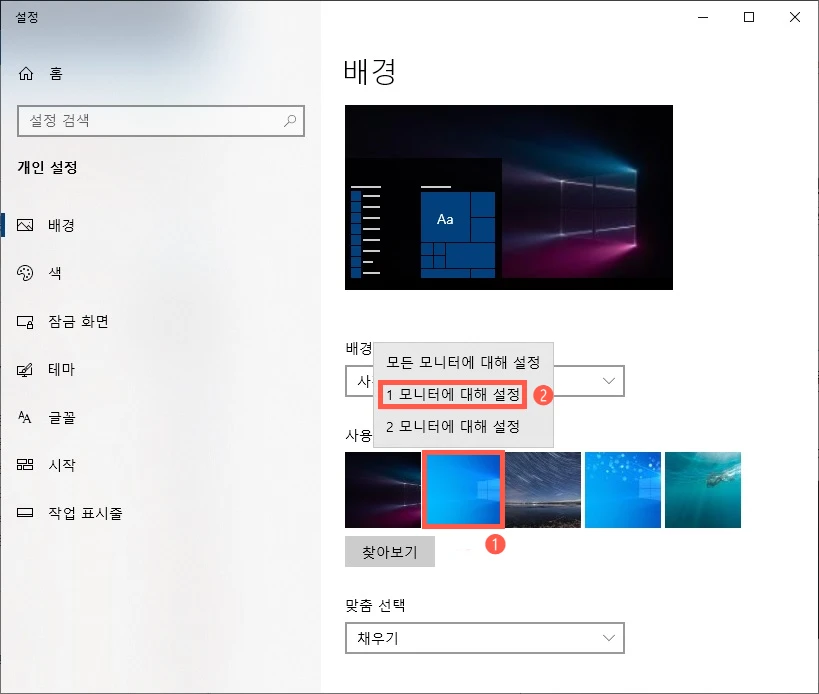Click the 잠금 화면 lock screen icon
Screen dimensions: 819x694
point(25,322)
